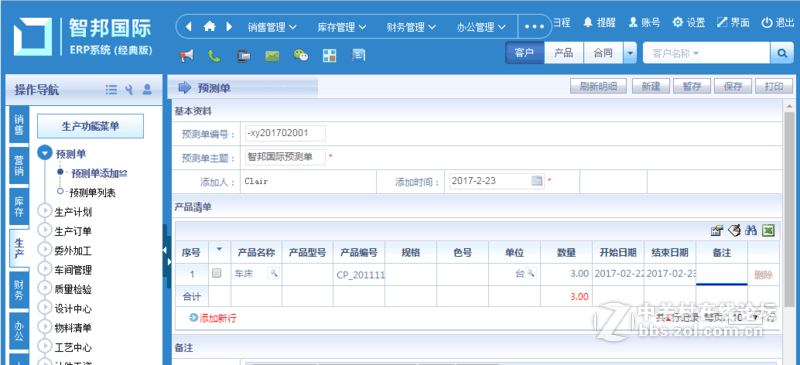800x365 pixels.
Task: Open the more menus ellipsis
Action: coord(535,27)
